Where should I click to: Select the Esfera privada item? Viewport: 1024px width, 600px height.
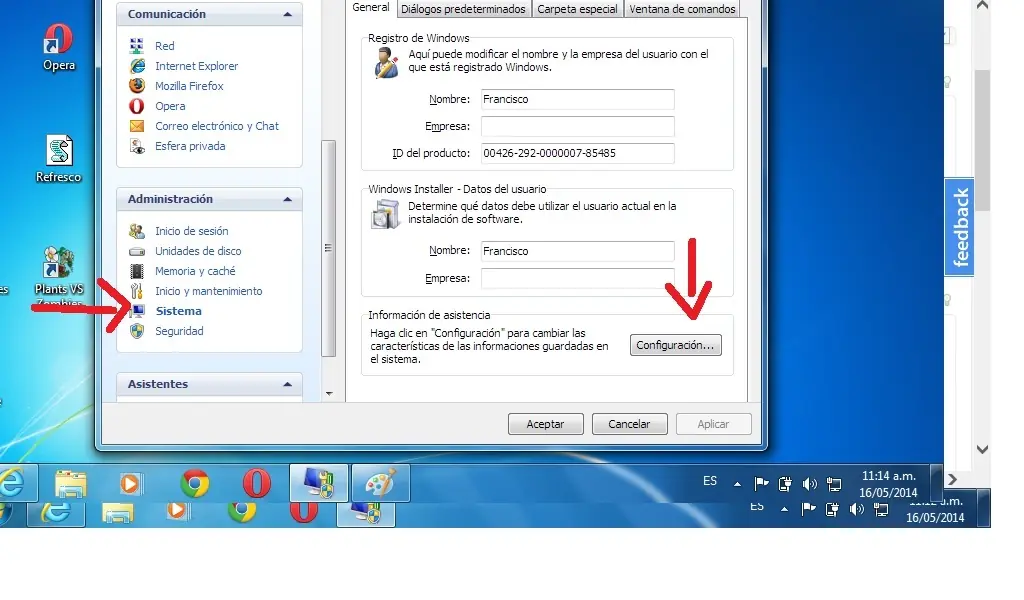tap(189, 146)
